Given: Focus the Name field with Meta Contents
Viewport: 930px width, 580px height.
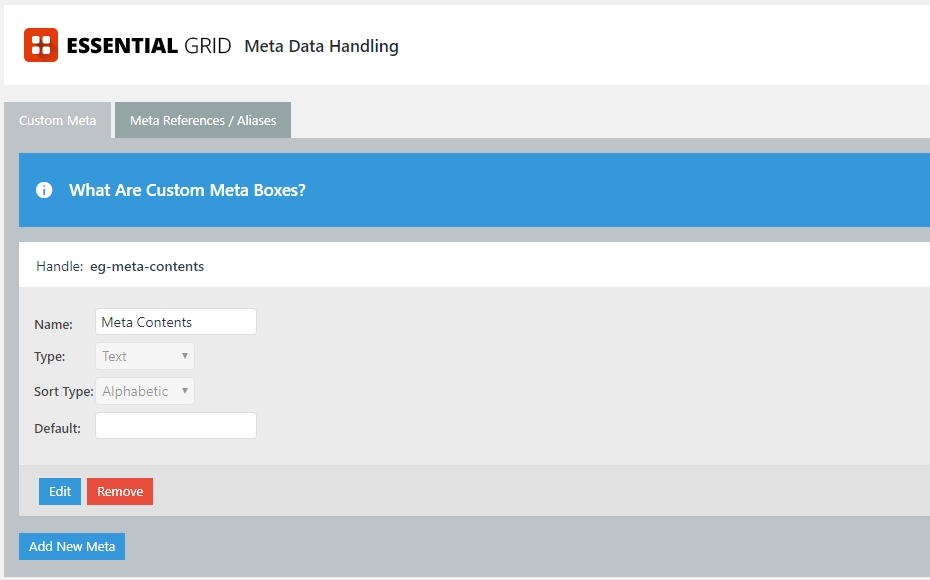Looking at the screenshot, I should (x=176, y=321).
